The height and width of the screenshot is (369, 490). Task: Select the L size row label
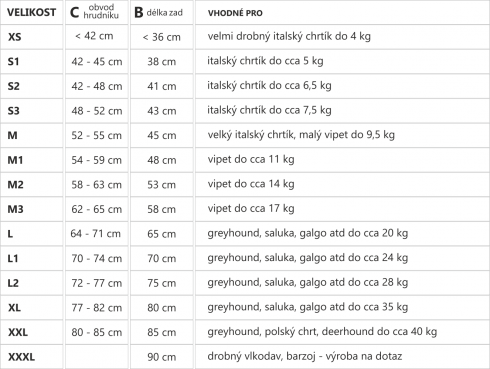[10, 234]
